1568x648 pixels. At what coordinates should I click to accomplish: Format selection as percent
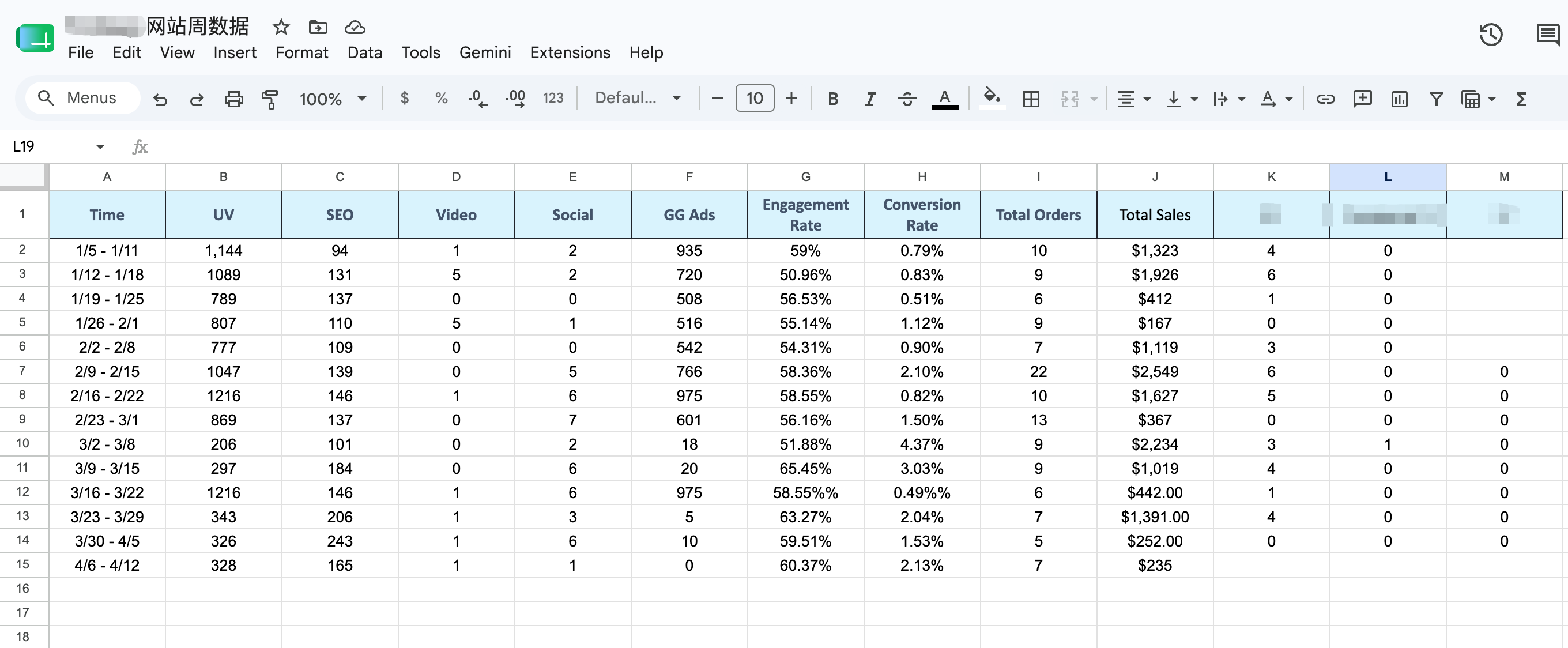442,98
